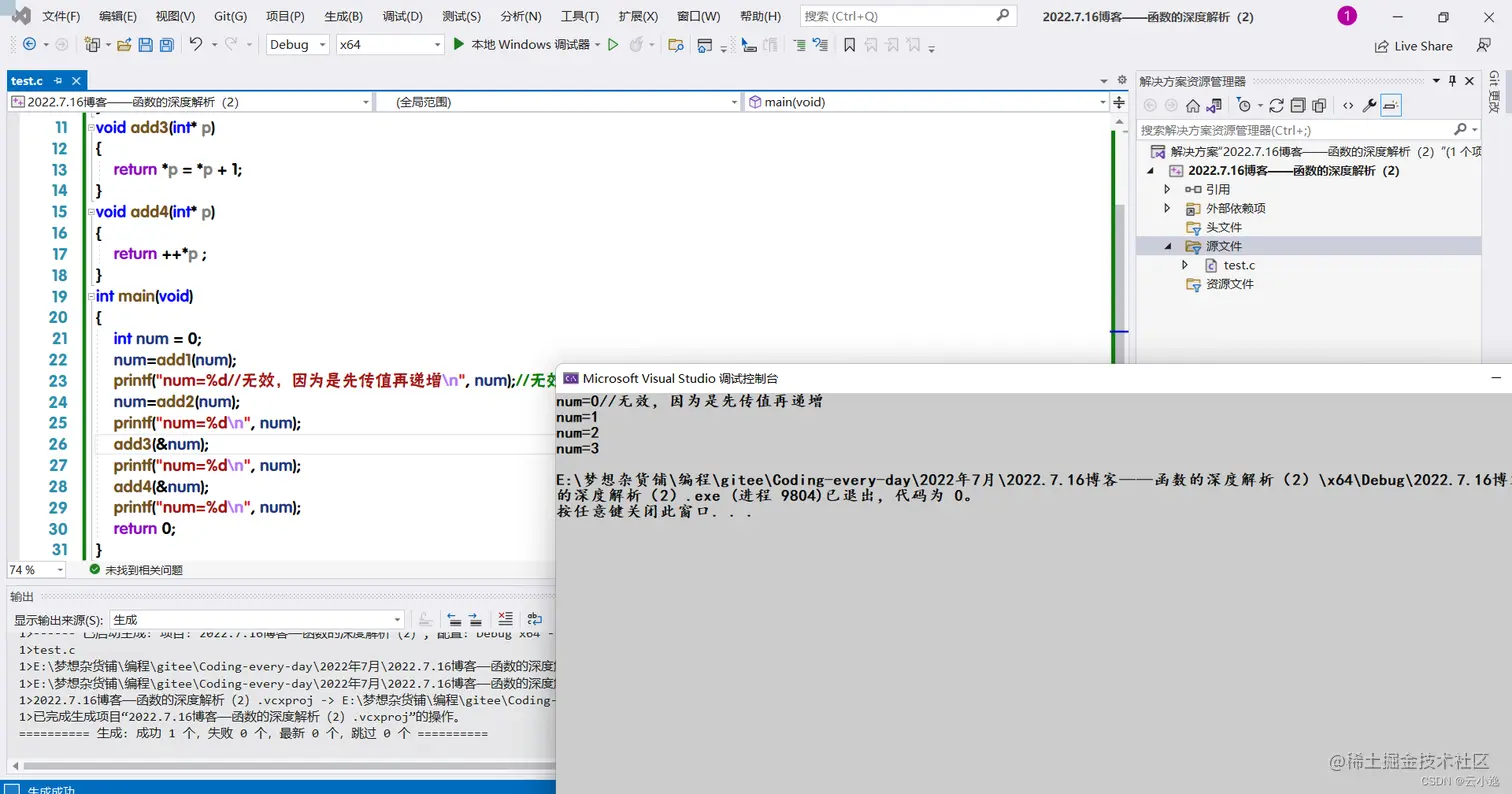Open the 调试(D) menu
Image resolution: width=1512 pixels, height=794 pixels.
(402, 16)
